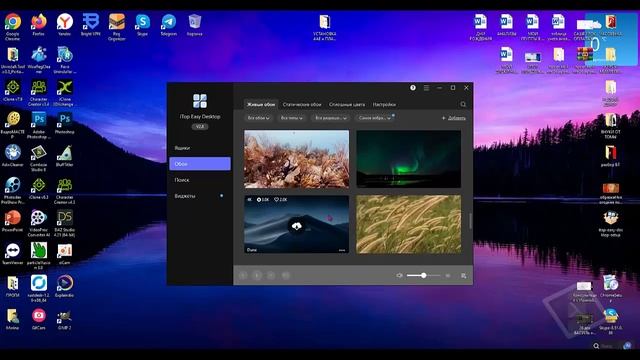640x360 pixels.
Task: Click the Character Creator v3.4 desktop icon
Action: pyautogui.click(x=39, y=93)
